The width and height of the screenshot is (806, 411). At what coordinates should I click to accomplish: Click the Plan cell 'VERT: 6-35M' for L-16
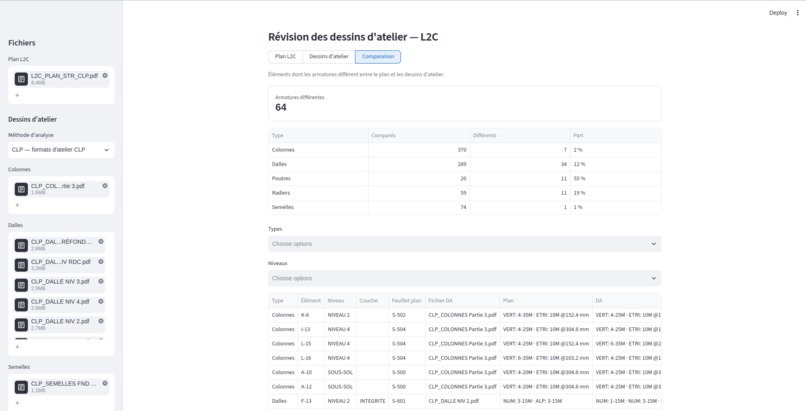point(546,358)
